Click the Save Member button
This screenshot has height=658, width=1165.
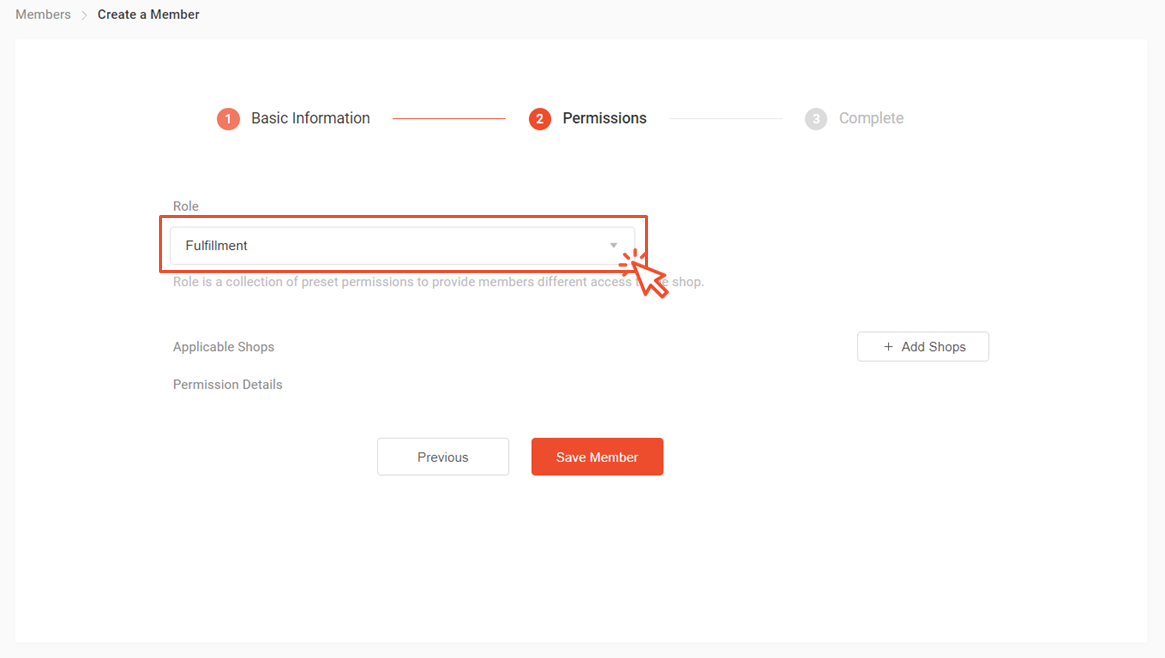click(597, 457)
